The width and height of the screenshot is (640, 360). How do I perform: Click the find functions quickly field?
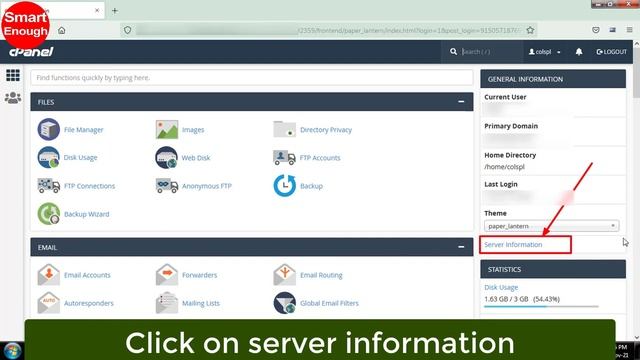pyautogui.click(x=252, y=78)
